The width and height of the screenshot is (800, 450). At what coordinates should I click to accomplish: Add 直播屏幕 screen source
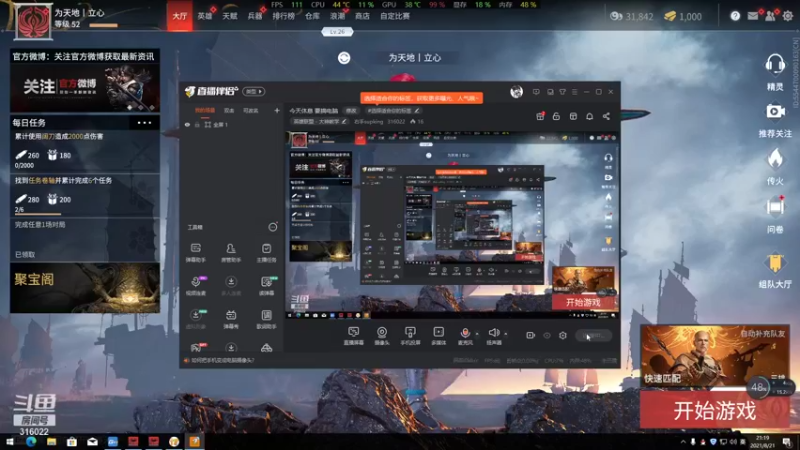354,336
